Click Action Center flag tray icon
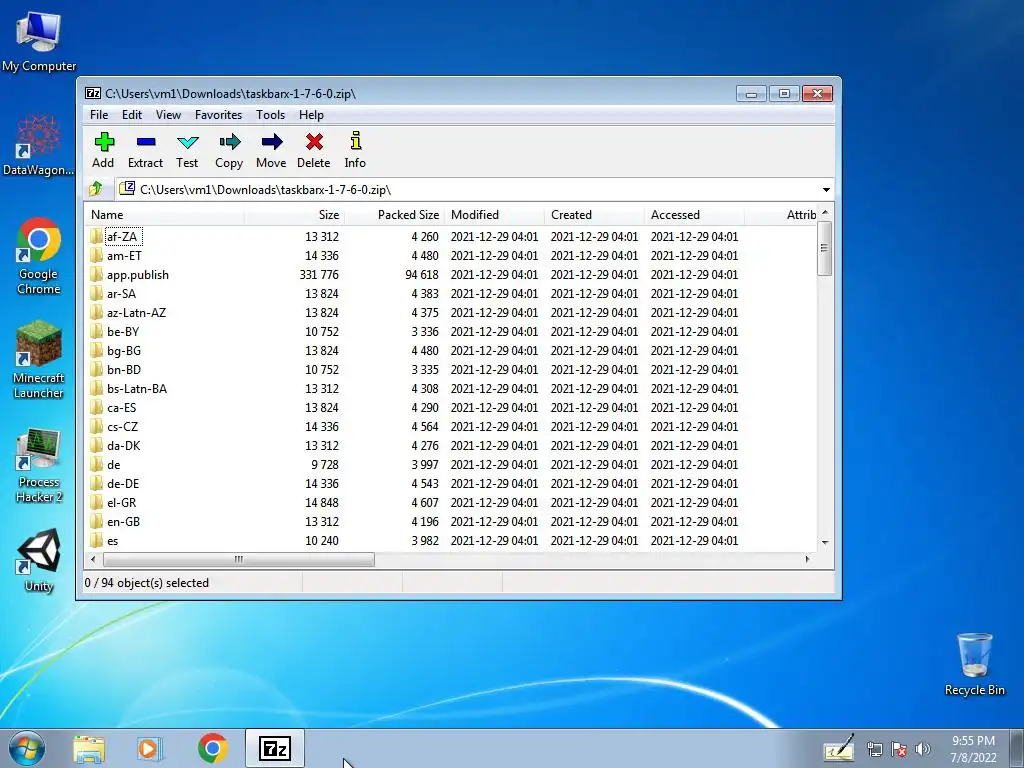Viewport: 1024px width, 768px height. [x=899, y=749]
